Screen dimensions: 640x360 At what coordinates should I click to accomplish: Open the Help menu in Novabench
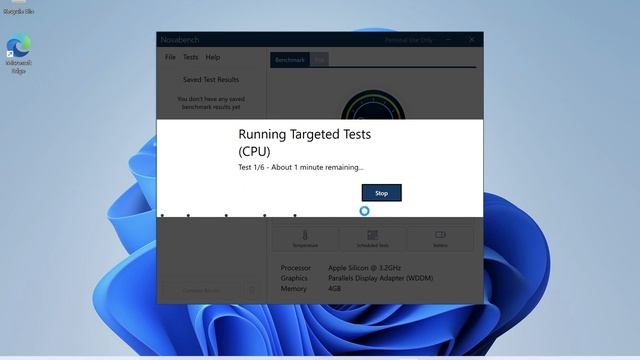tap(213, 57)
